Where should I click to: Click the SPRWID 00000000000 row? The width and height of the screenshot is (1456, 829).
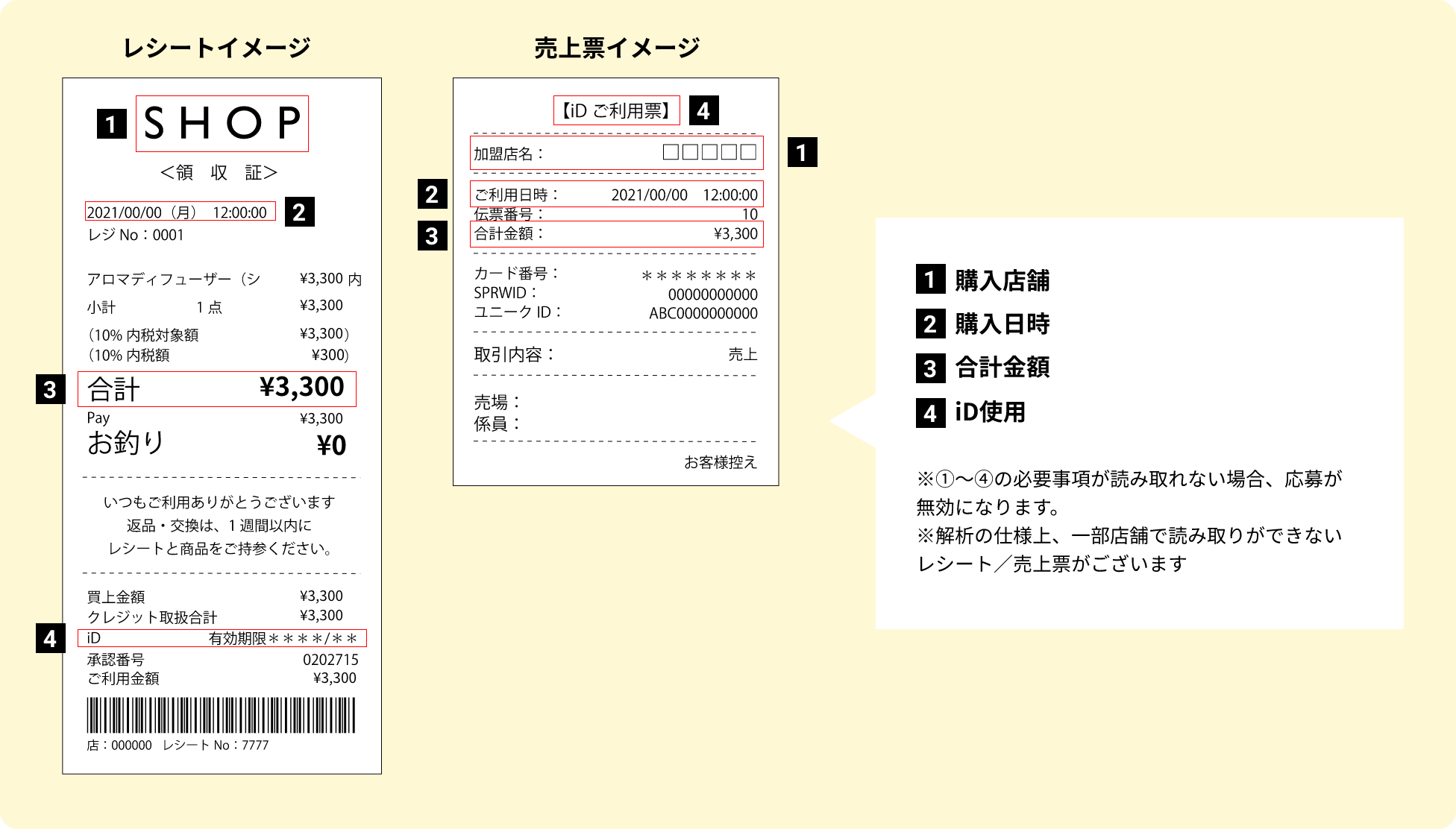coord(616,294)
